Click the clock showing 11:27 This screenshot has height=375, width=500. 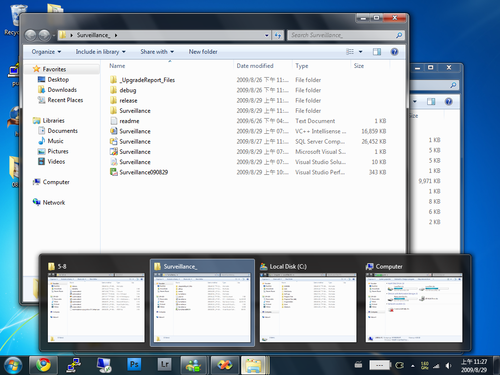[x=474, y=366]
